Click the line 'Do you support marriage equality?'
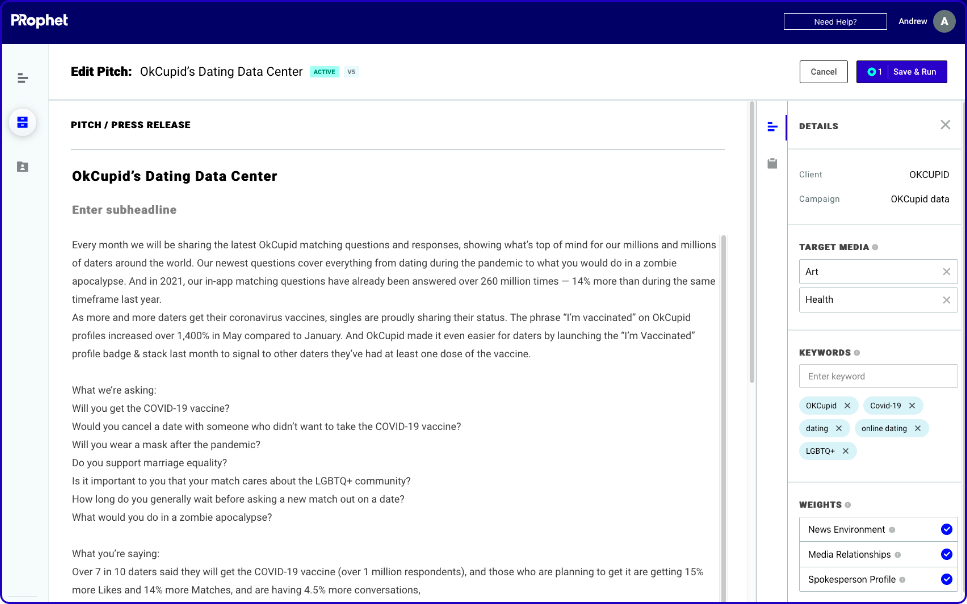The image size is (967, 604). point(149,463)
